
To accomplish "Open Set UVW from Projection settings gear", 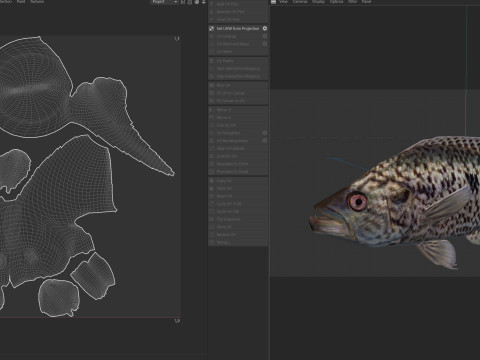I will point(265,28).
